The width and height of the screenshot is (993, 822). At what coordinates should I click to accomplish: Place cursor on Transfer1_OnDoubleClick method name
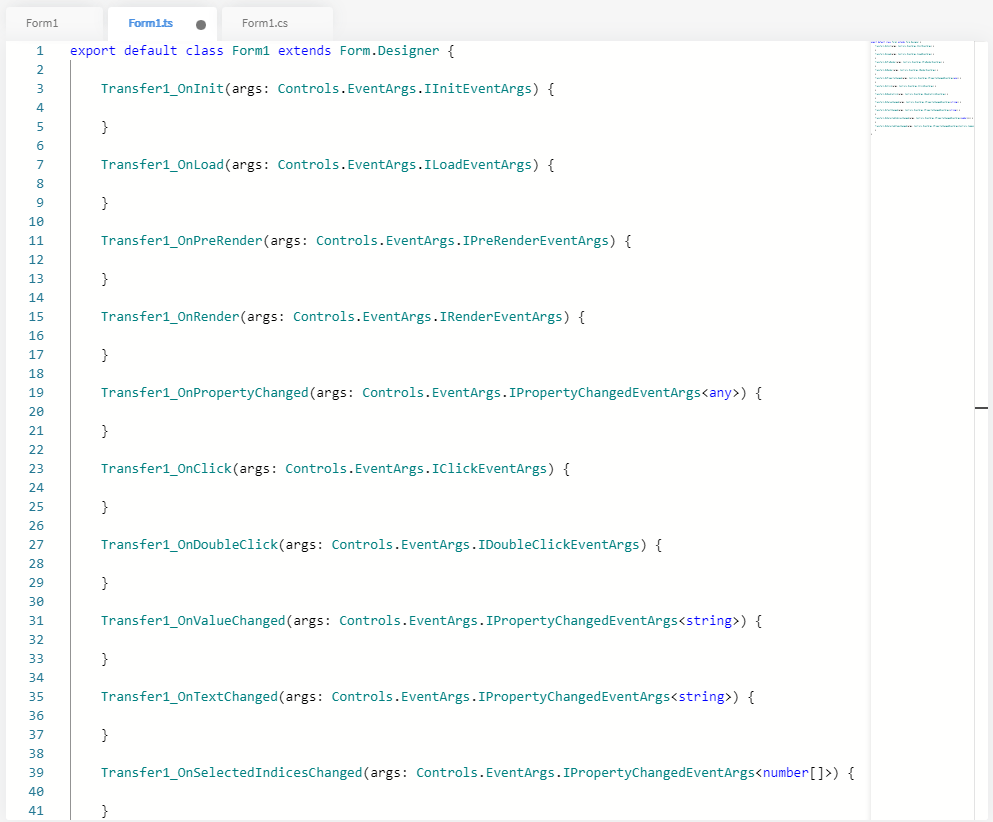pos(189,544)
